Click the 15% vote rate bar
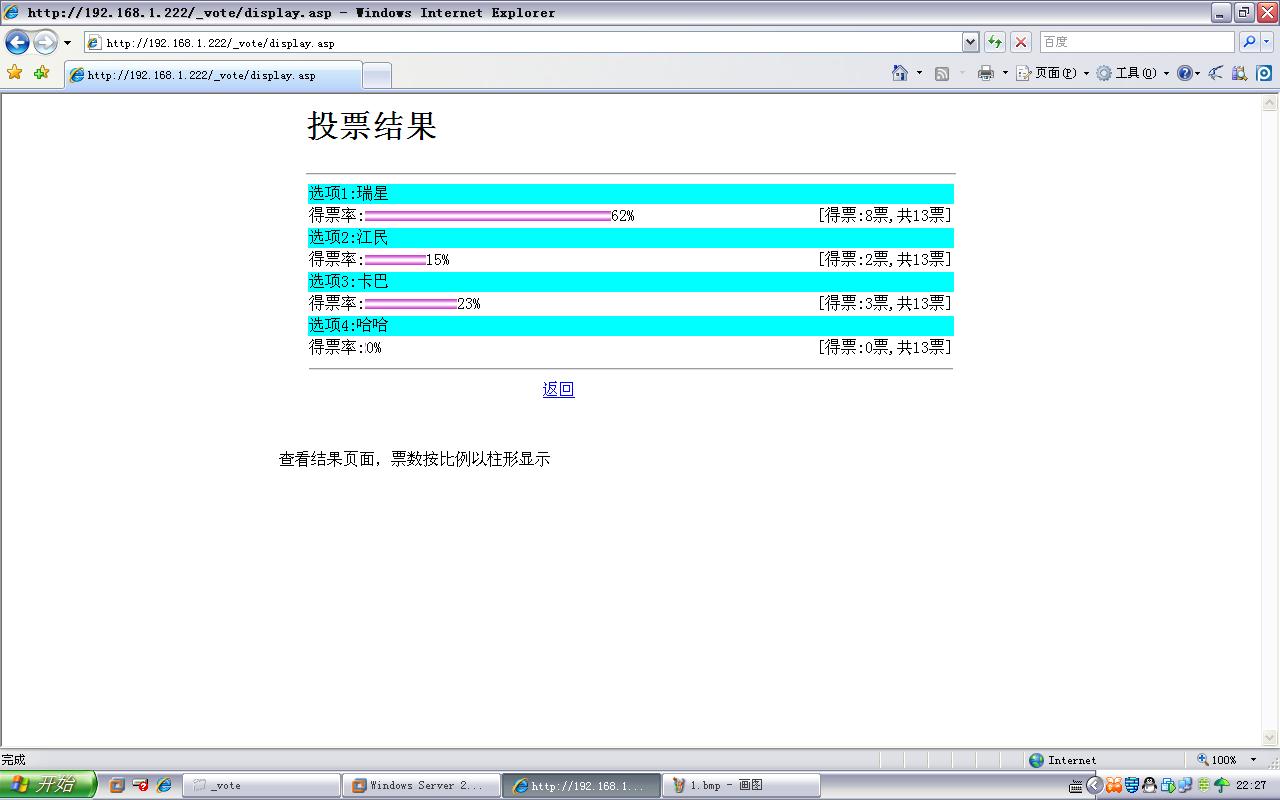The width and height of the screenshot is (1280, 800). tap(395, 260)
